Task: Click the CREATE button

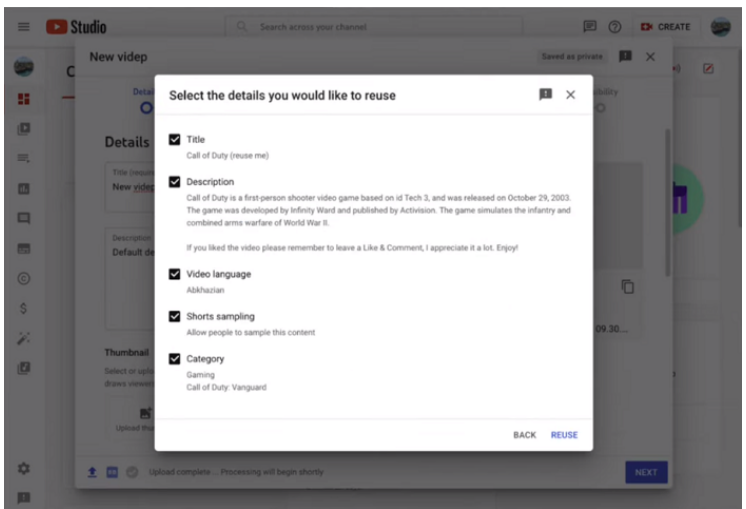Action: (666, 27)
